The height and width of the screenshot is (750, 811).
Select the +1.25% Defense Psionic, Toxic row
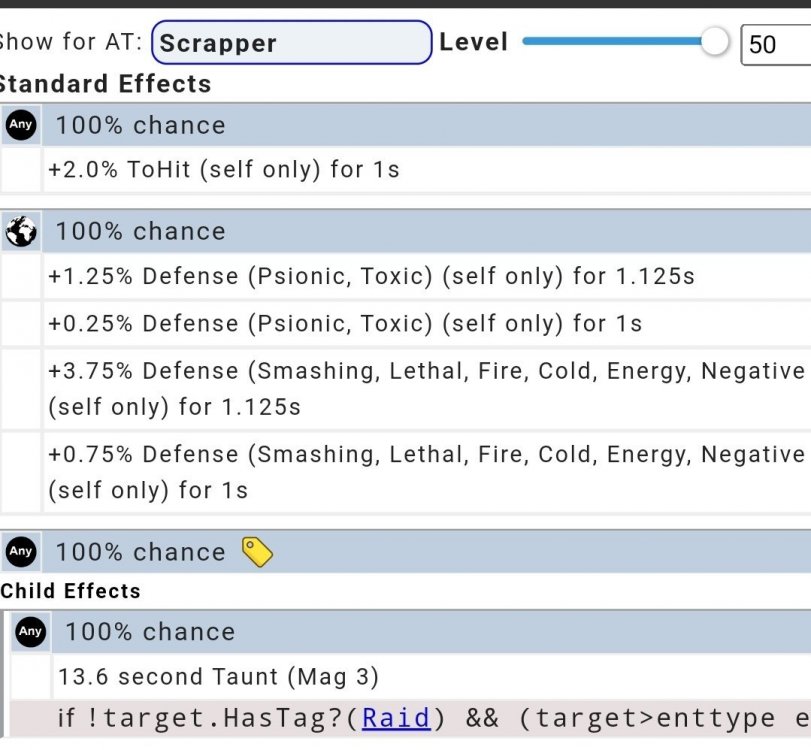[x=370, y=276]
